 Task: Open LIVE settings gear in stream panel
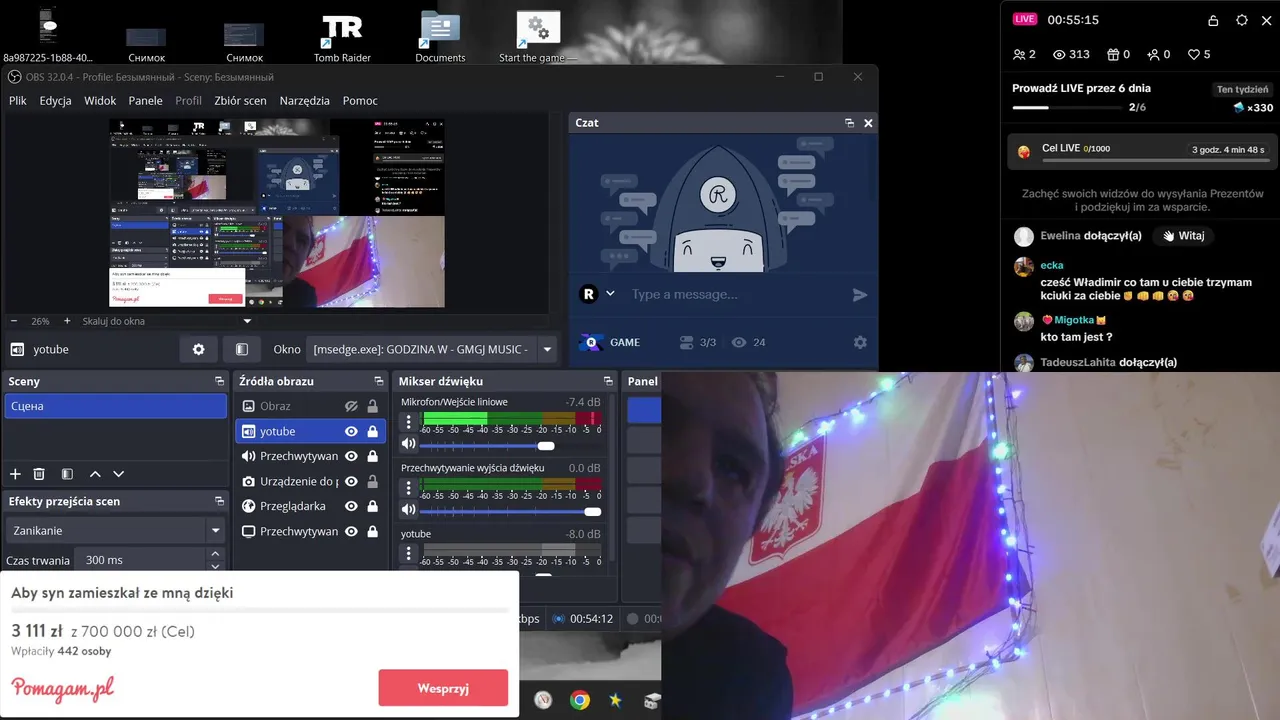tap(1242, 20)
